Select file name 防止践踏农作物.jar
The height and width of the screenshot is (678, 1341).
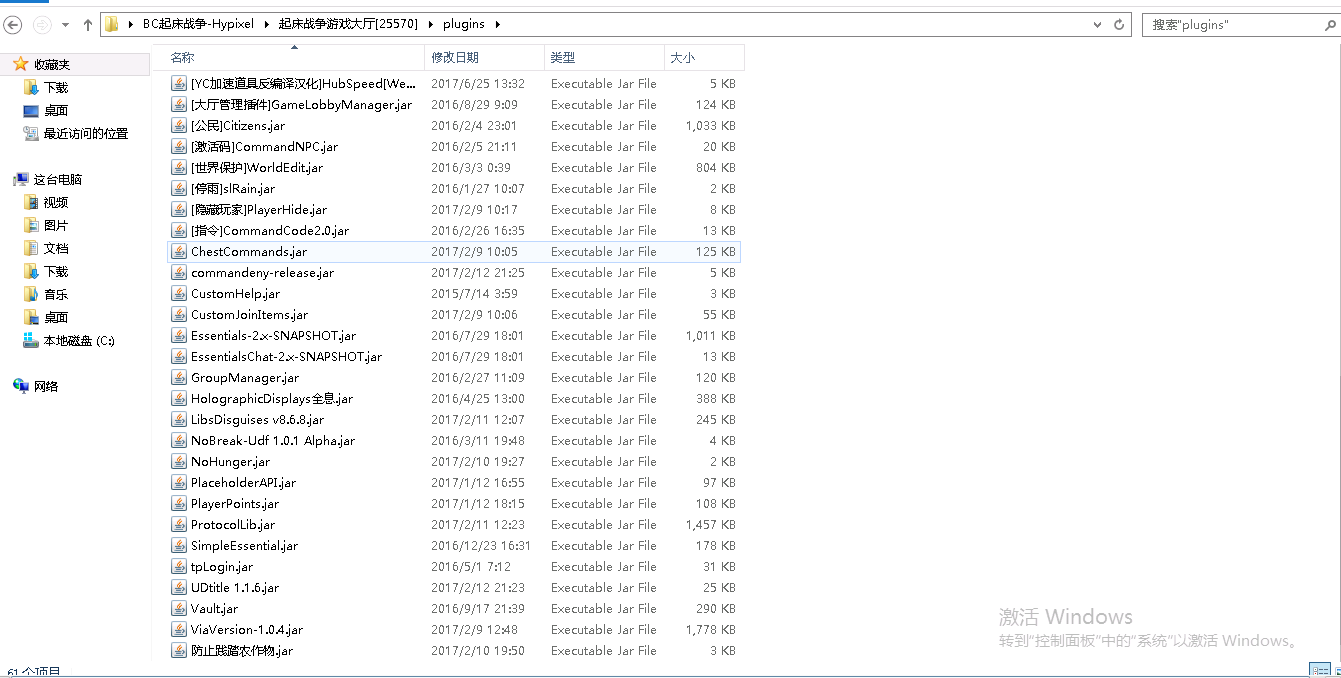(242, 651)
